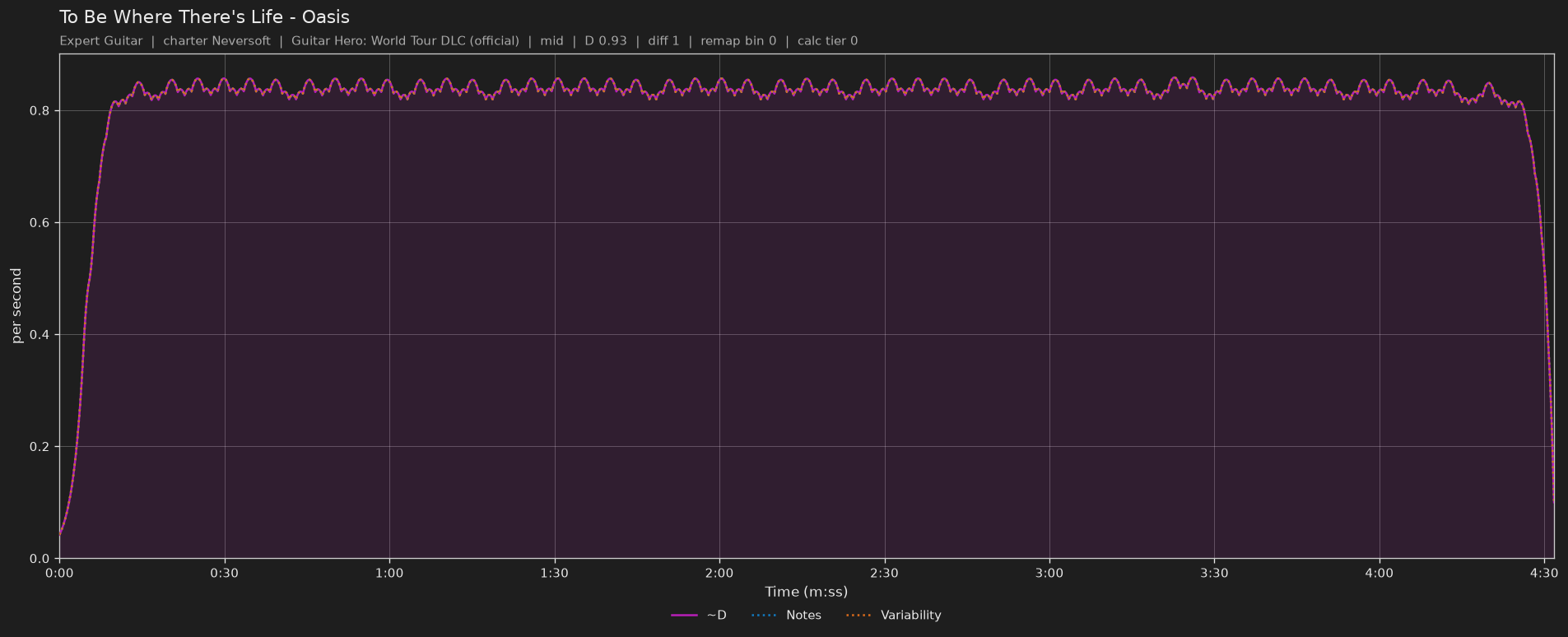
Task: Click the '~D' legend entry
Action: pos(699,615)
